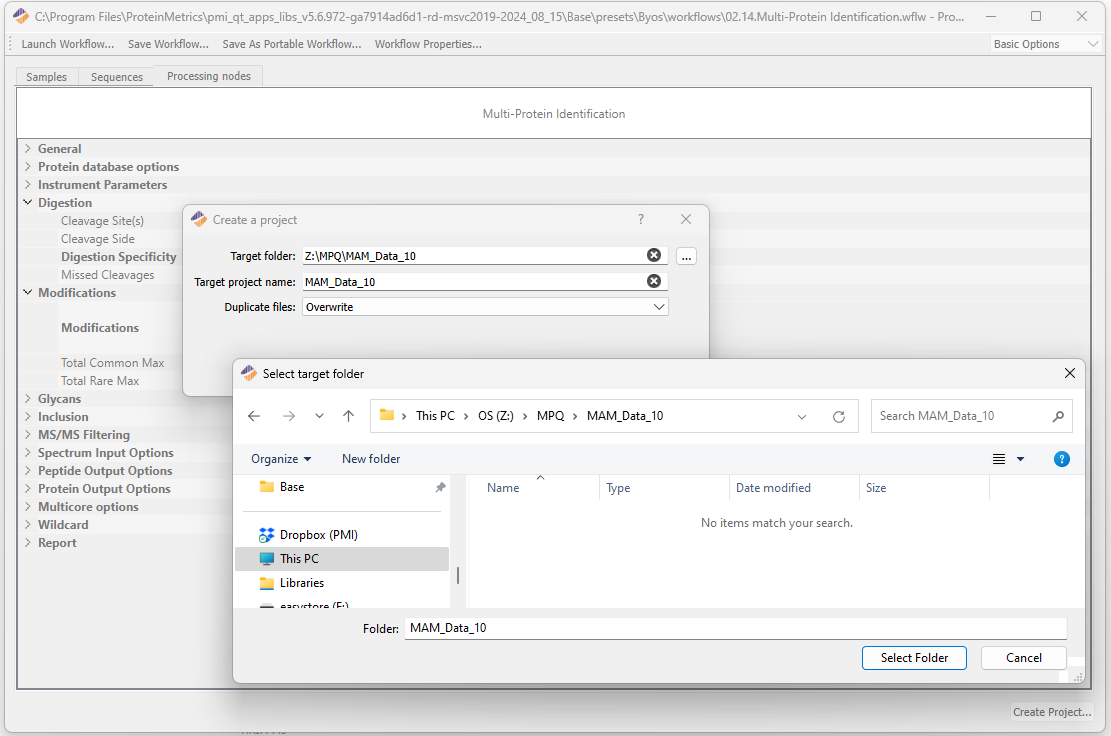Screen dimensions: 1111x736
Task: Select Libraries in navigation pane
Action: tap(301, 583)
